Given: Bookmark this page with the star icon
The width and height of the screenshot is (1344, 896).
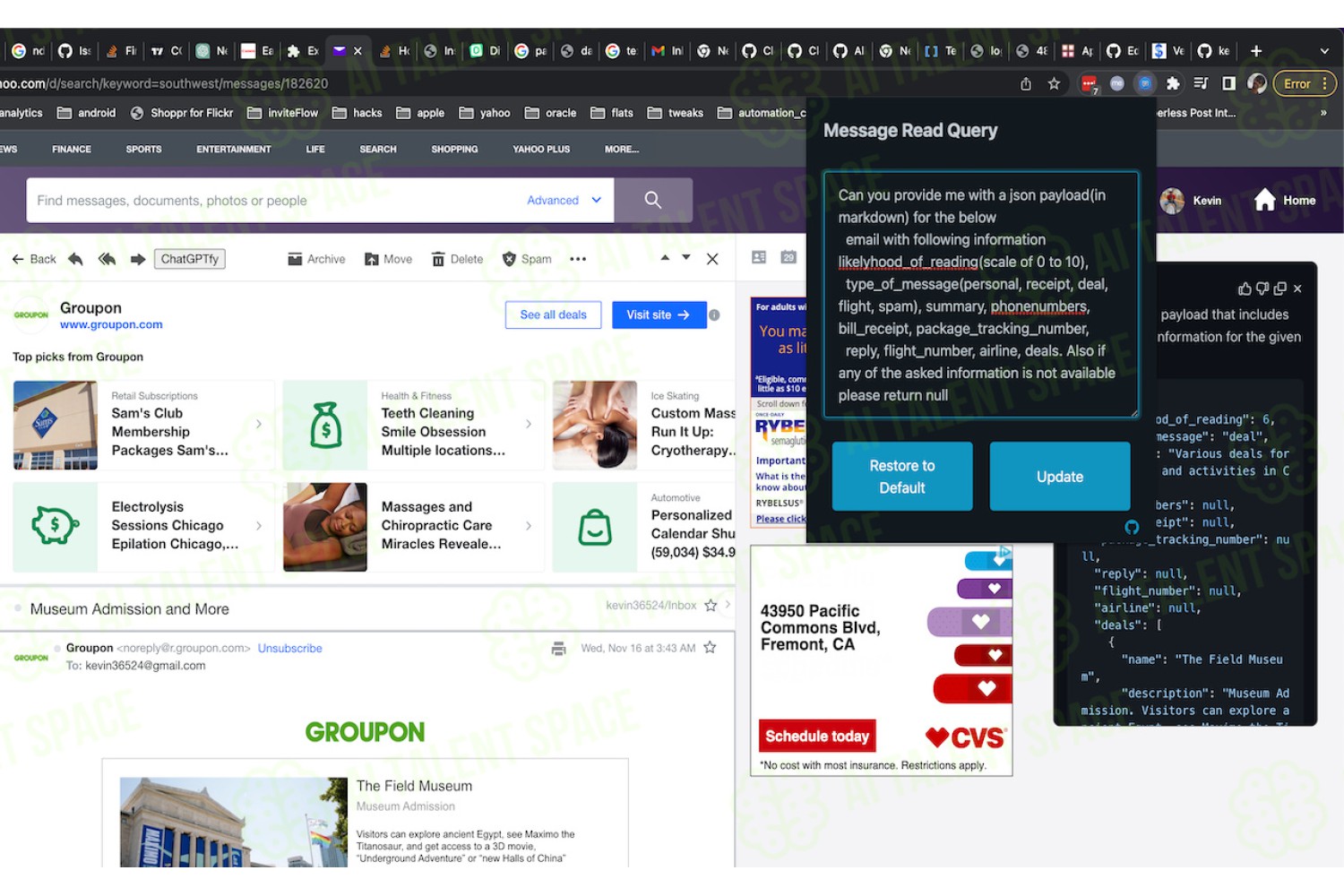Looking at the screenshot, I should pos(1054,83).
